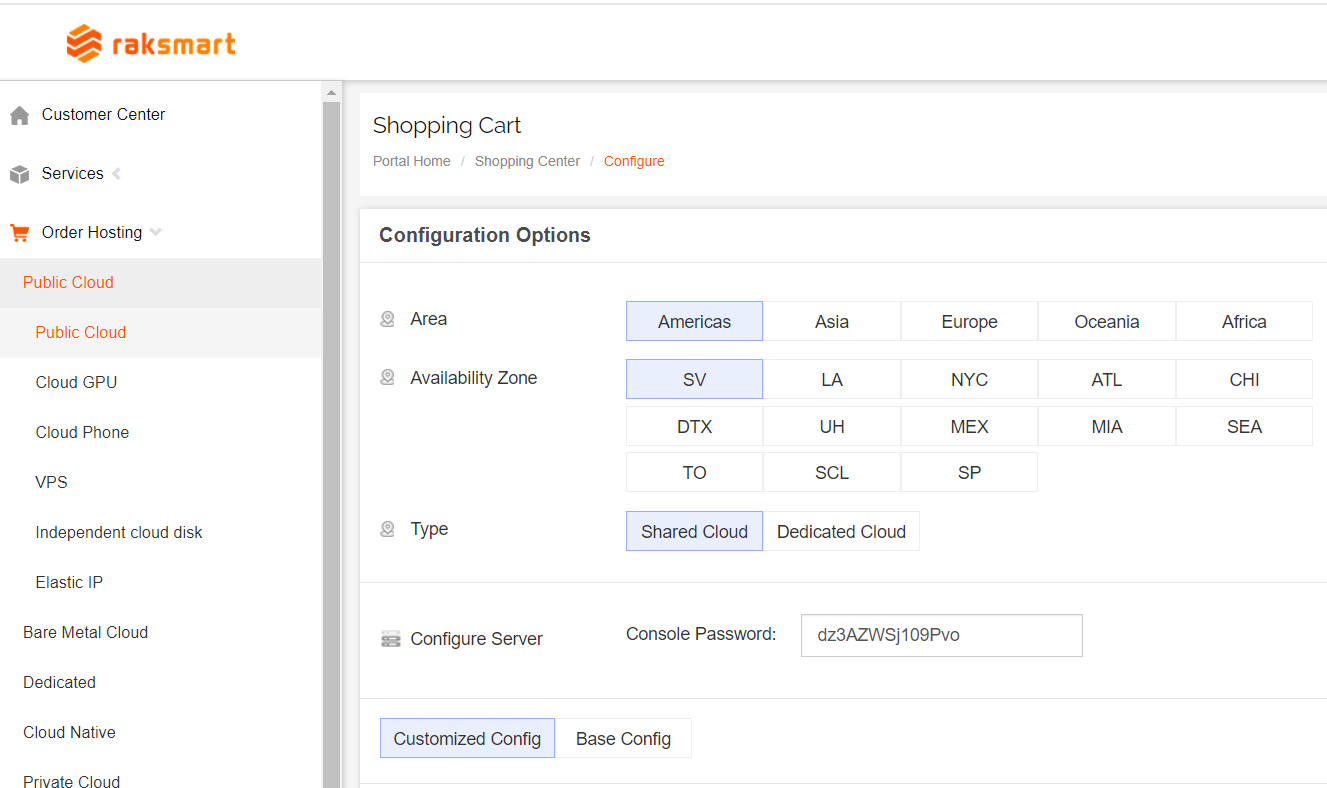Choose UH availability zone
This screenshot has height=788, width=1327.
[x=832, y=426]
